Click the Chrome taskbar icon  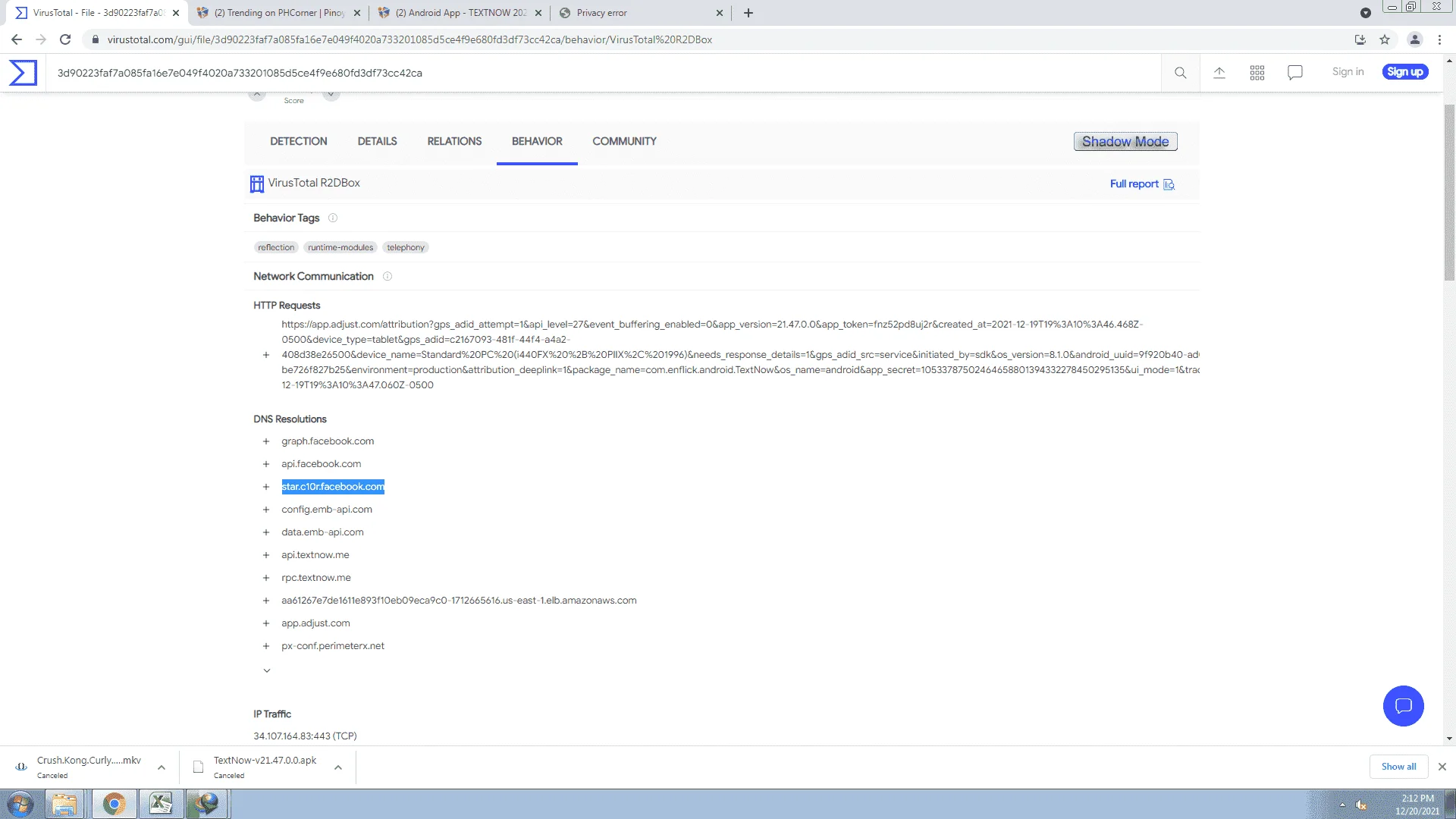point(114,804)
